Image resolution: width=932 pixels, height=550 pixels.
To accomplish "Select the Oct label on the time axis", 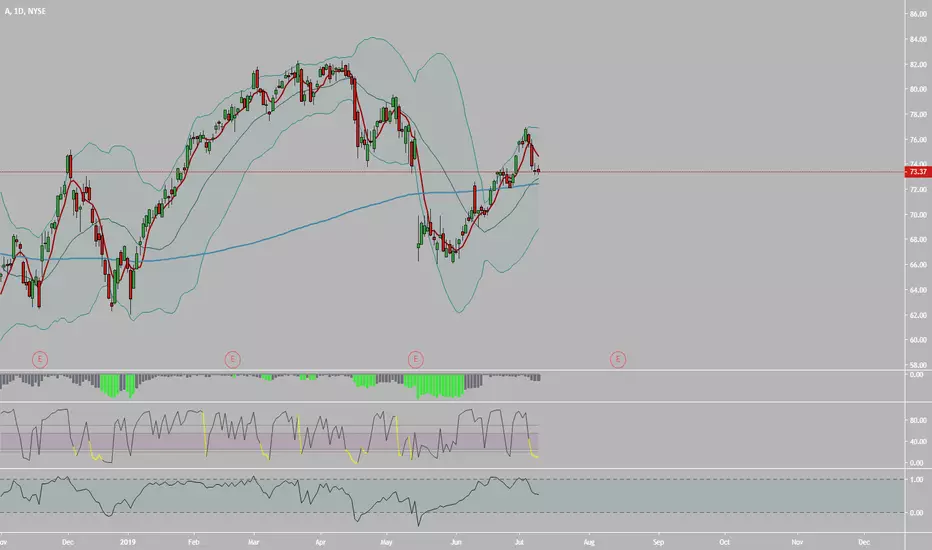I will 725,542.
